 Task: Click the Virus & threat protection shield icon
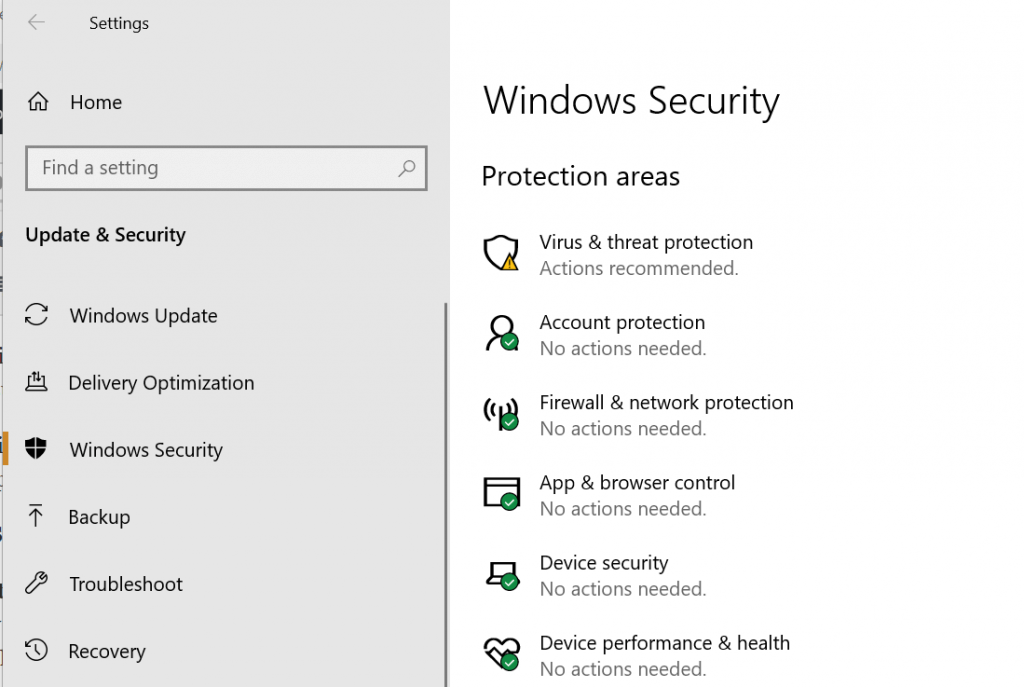coord(502,253)
